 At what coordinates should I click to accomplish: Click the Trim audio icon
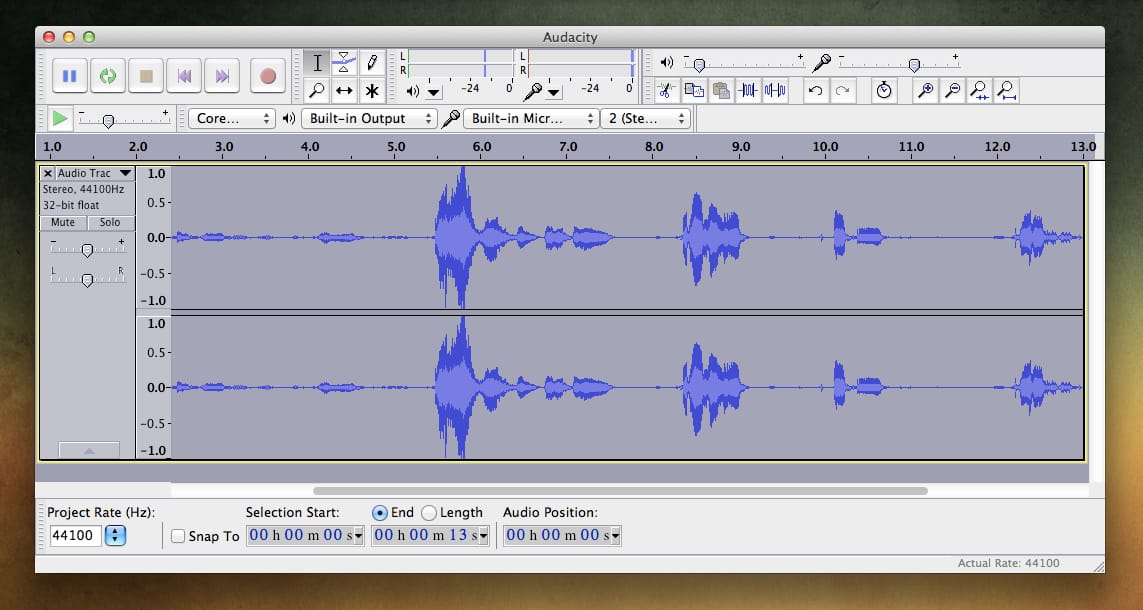[748, 90]
